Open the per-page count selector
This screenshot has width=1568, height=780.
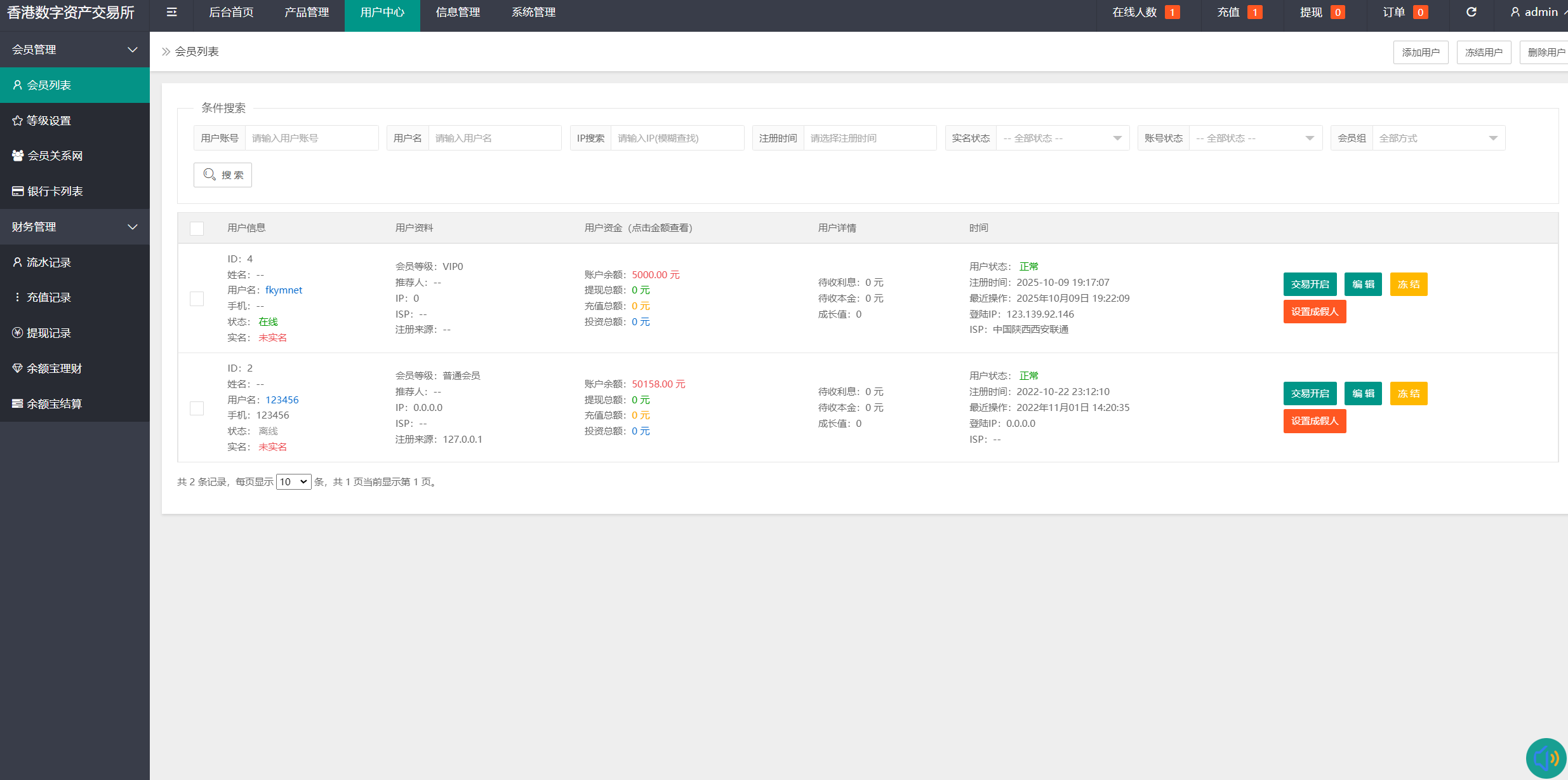pyautogui.click(x=293, y=482)
